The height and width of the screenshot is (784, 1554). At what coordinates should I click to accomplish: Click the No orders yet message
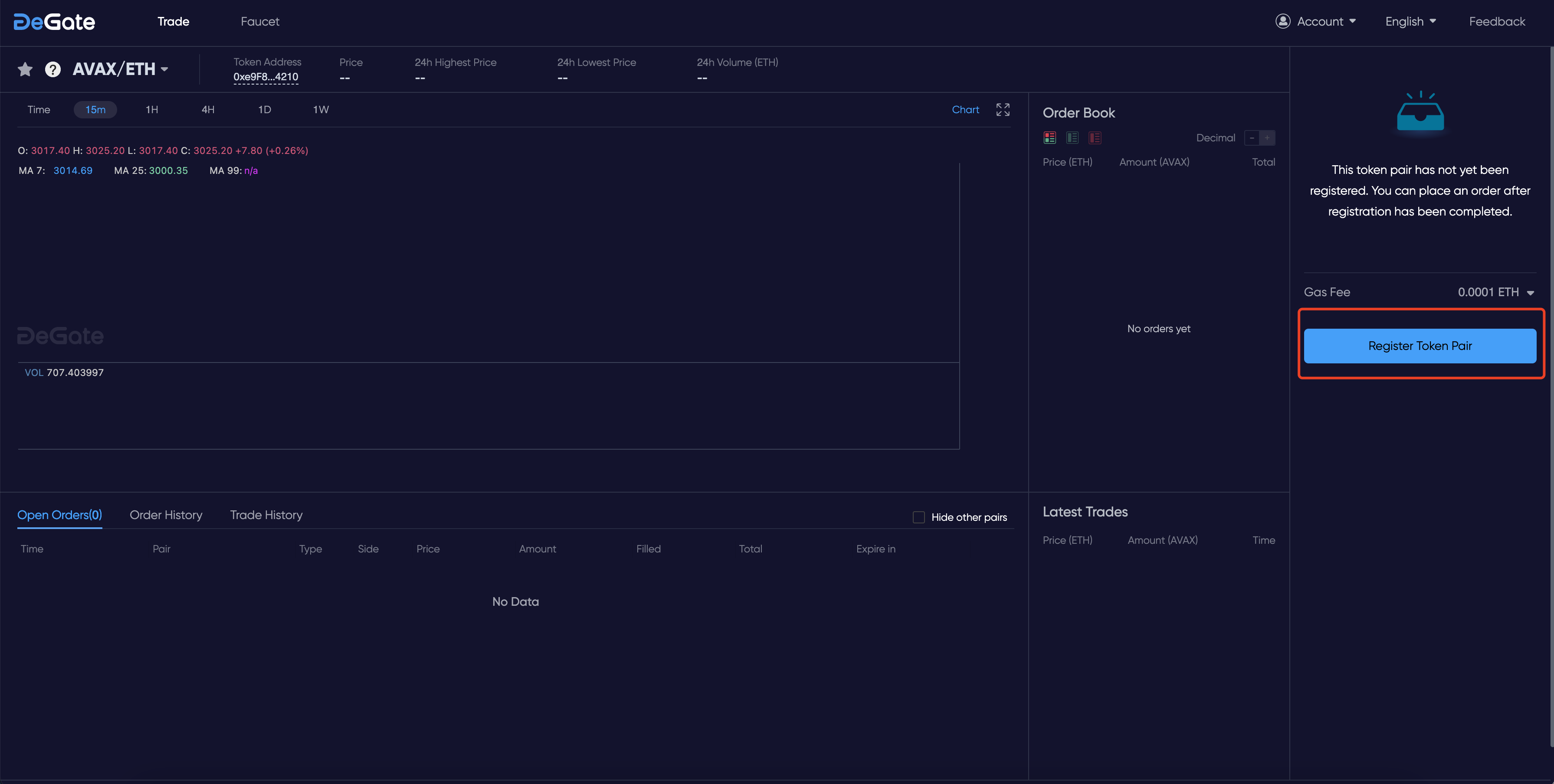1158,328
